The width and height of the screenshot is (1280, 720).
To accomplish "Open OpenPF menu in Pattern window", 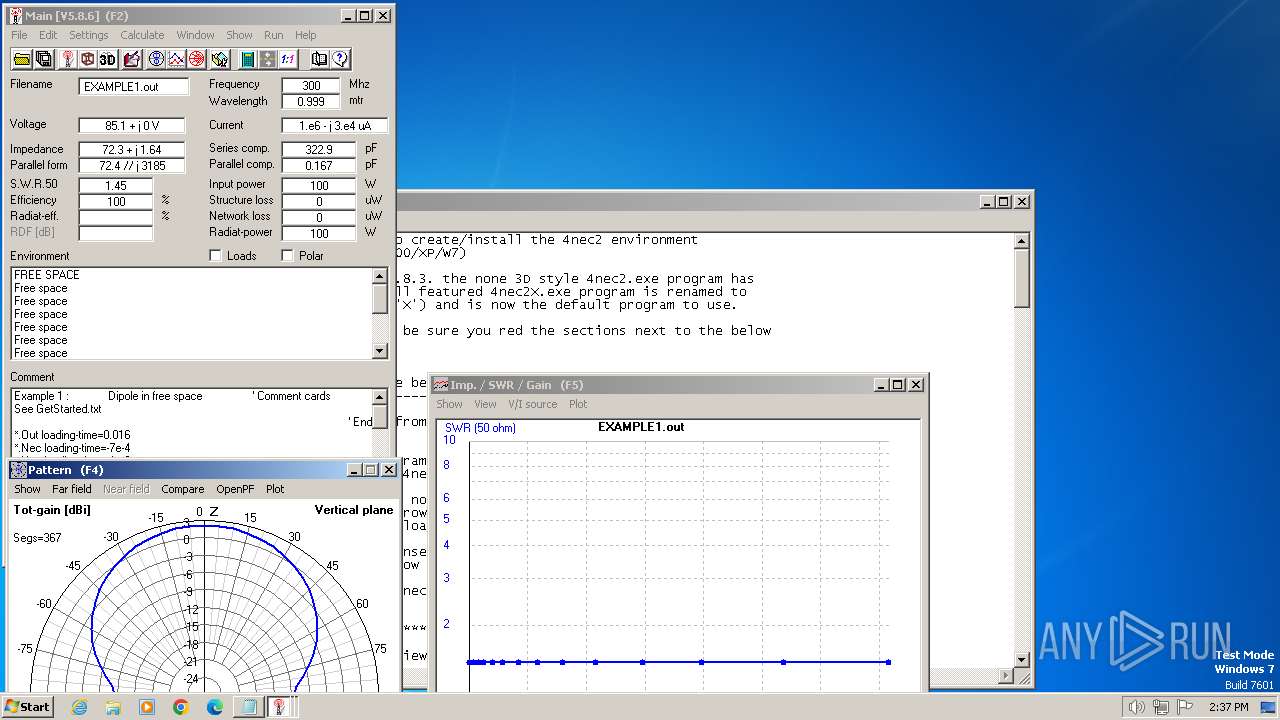I will (x=235, y=489).
